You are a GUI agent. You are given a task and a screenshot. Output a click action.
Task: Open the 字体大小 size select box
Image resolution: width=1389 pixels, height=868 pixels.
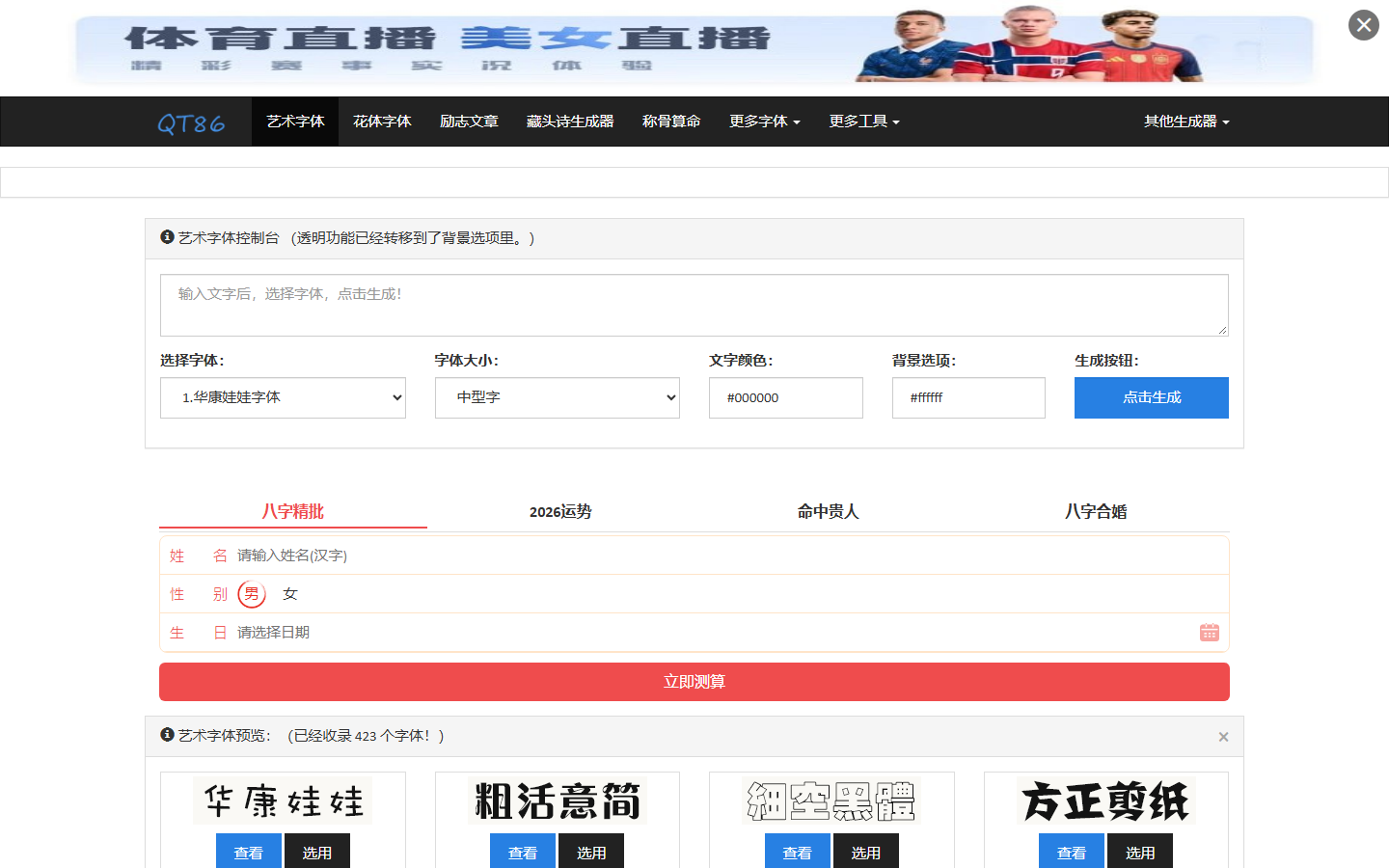[558, 397]
